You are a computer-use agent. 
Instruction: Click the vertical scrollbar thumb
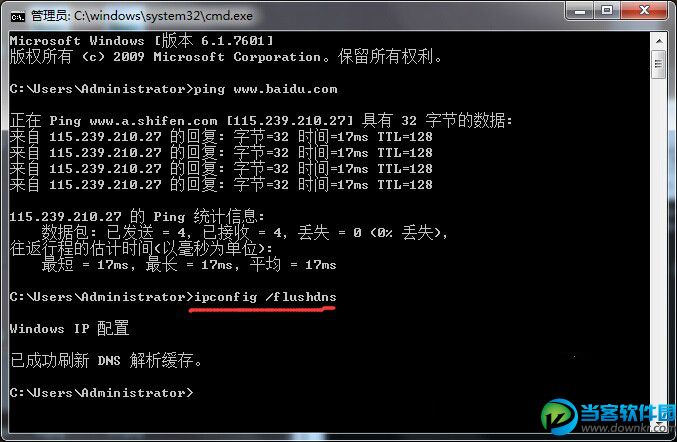tap(659, 64)
